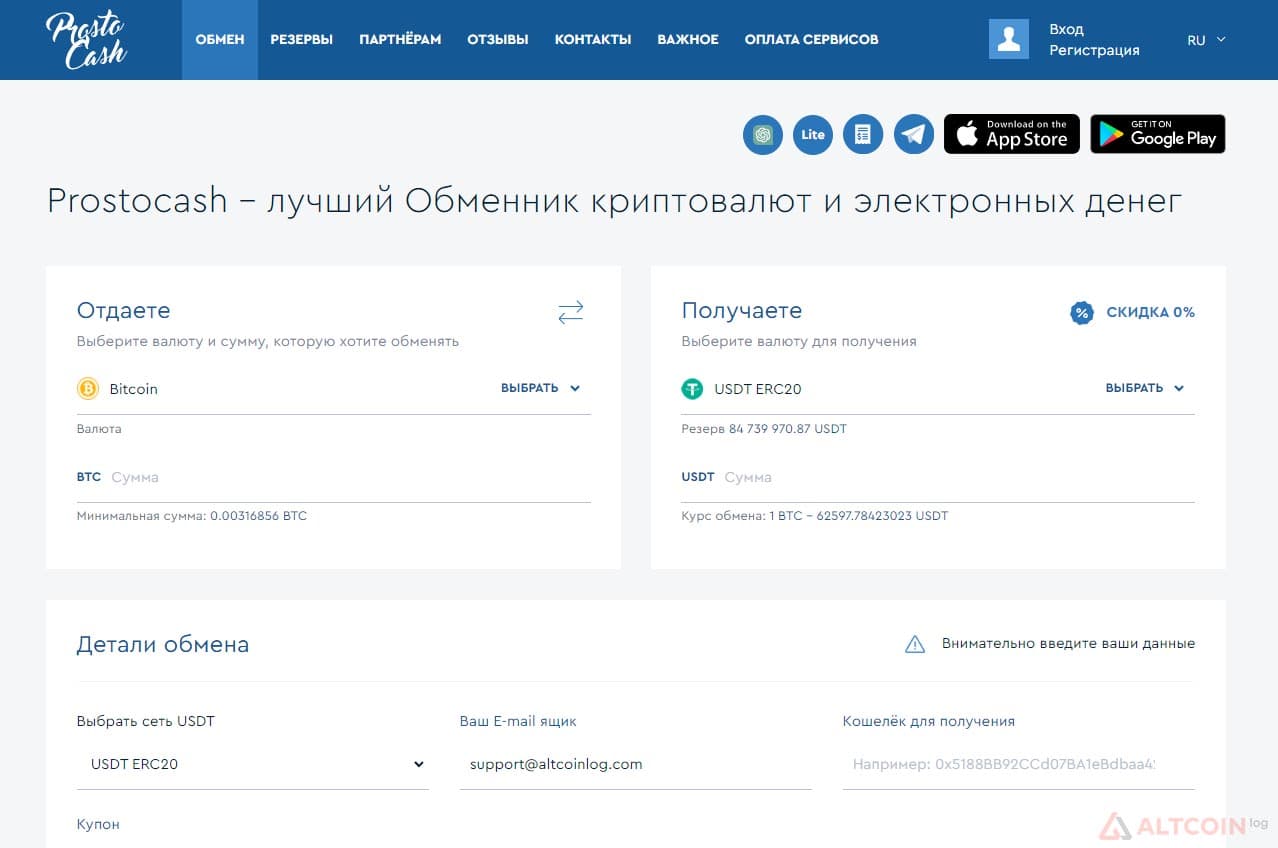The height and width of the screenshot is (848, 1278).
Task: Open the ОПЛАТА СЕРВИСОВ menu item
Action: click(x=812, y=40)
